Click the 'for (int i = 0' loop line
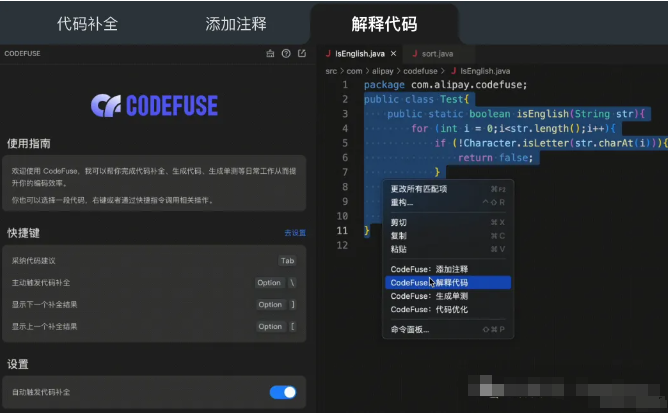The image size is (668, 413). coord(513,128)
